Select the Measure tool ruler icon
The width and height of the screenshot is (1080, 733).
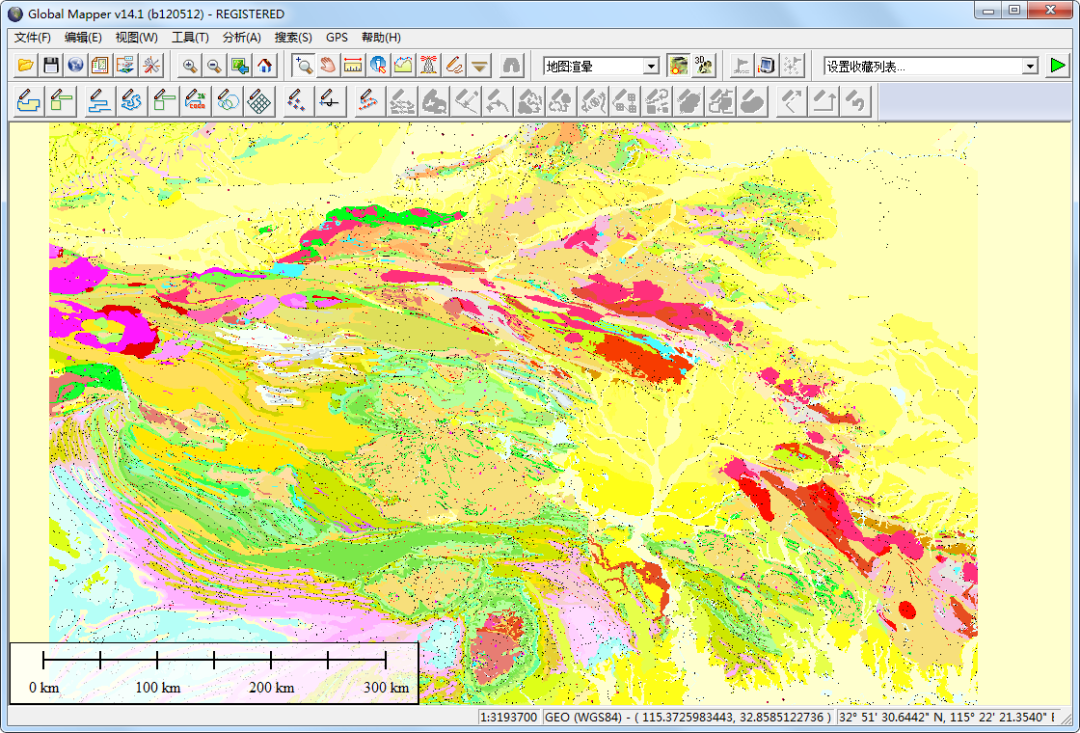353,66
